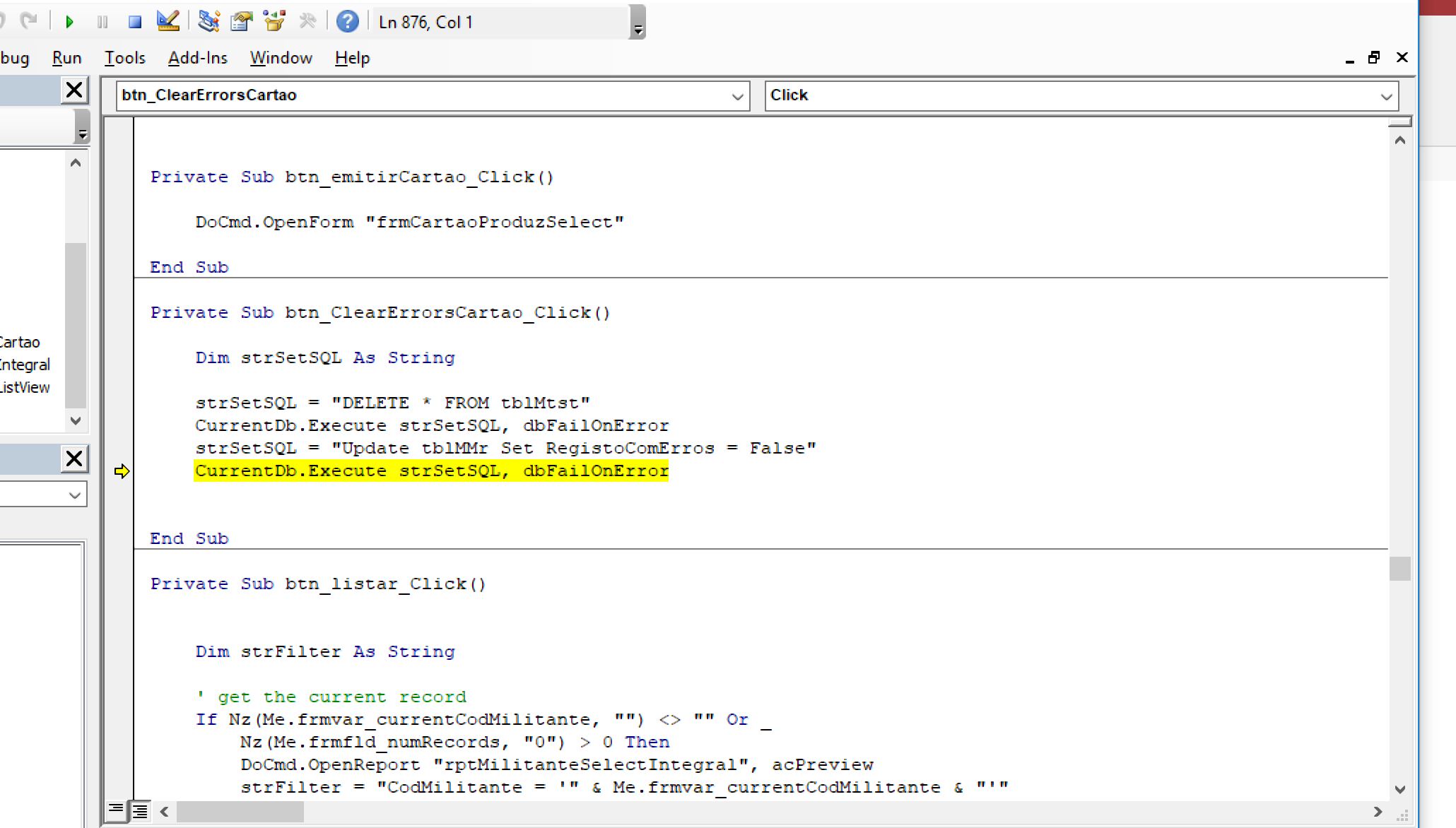1456x828 pixels.
Task: Click the vertical scrollbar thumb in code window
Action: tap(1399, 569)
